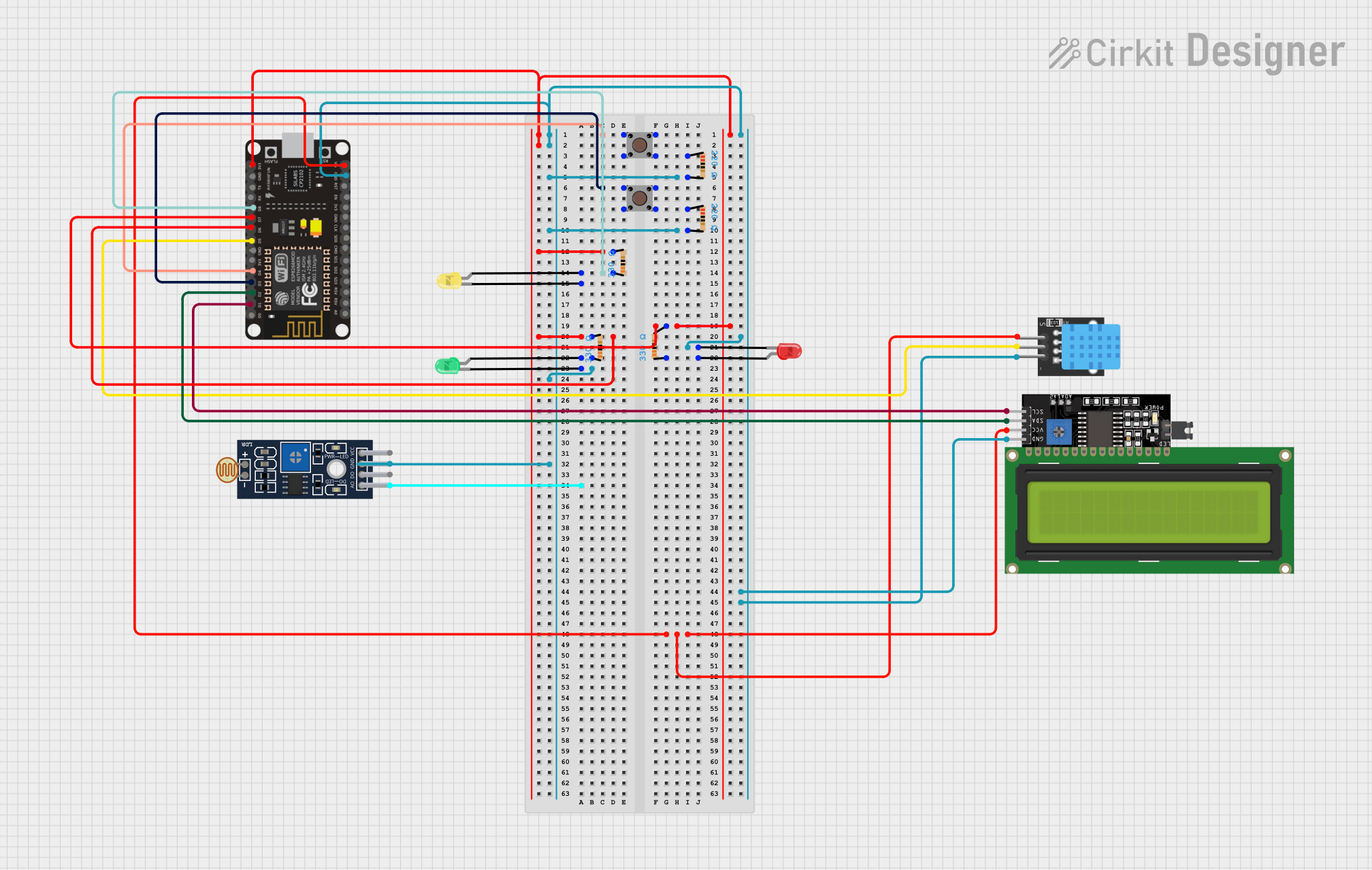Select the 220 Ω resistor near row 3
Viewport: 1372px width, 870px height.
(704, 167)
